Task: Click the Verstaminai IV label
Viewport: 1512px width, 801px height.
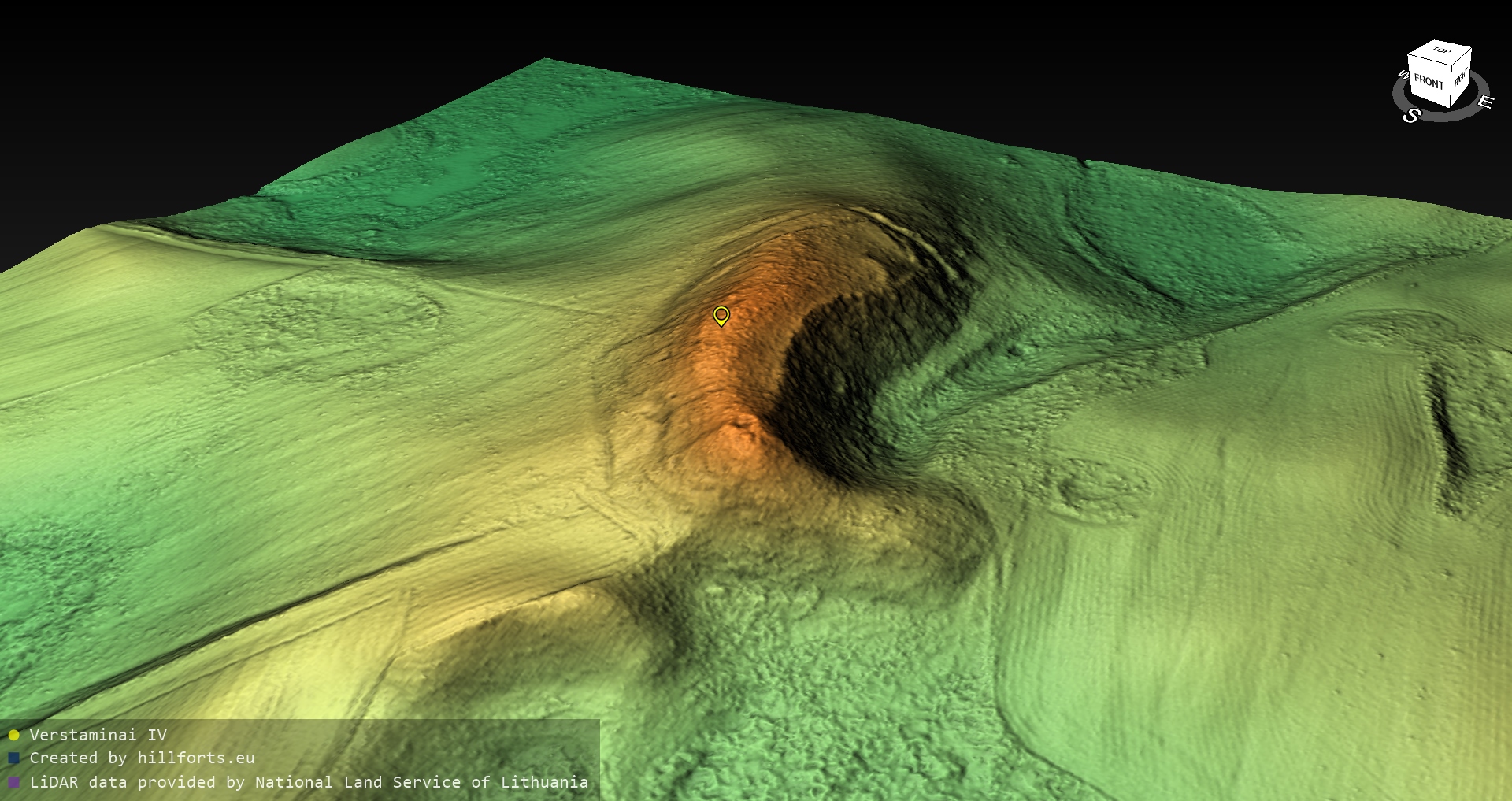Action: pos(98,735)
